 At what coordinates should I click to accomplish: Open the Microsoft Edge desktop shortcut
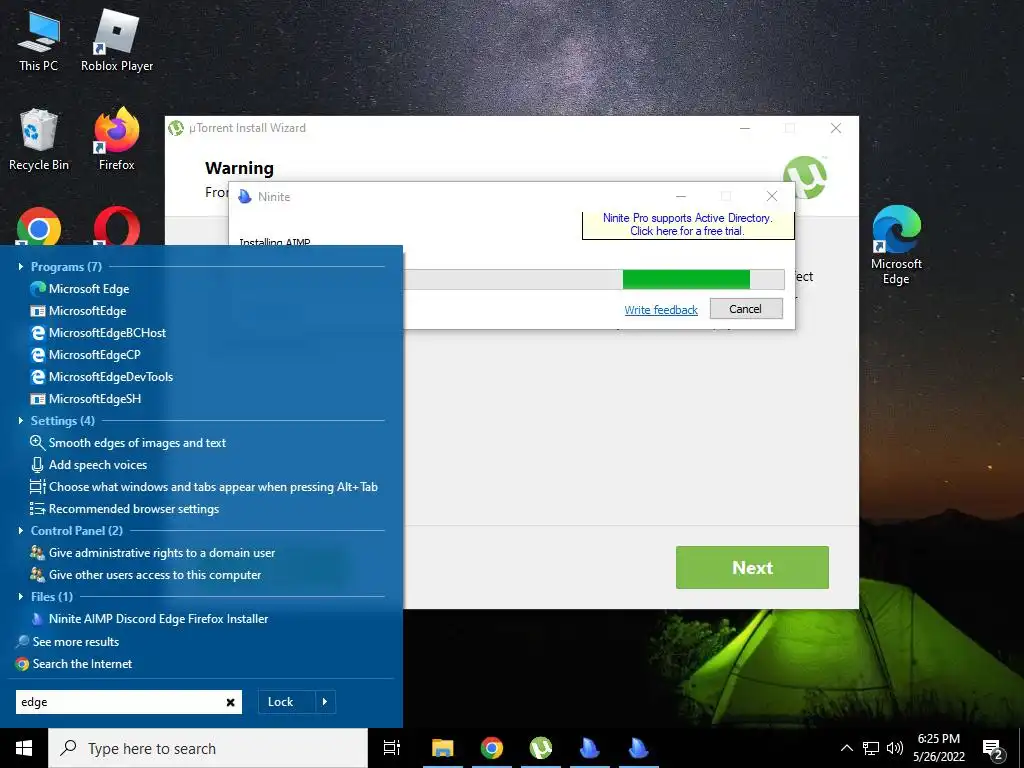pyautogui.click(x=896, y=246)
